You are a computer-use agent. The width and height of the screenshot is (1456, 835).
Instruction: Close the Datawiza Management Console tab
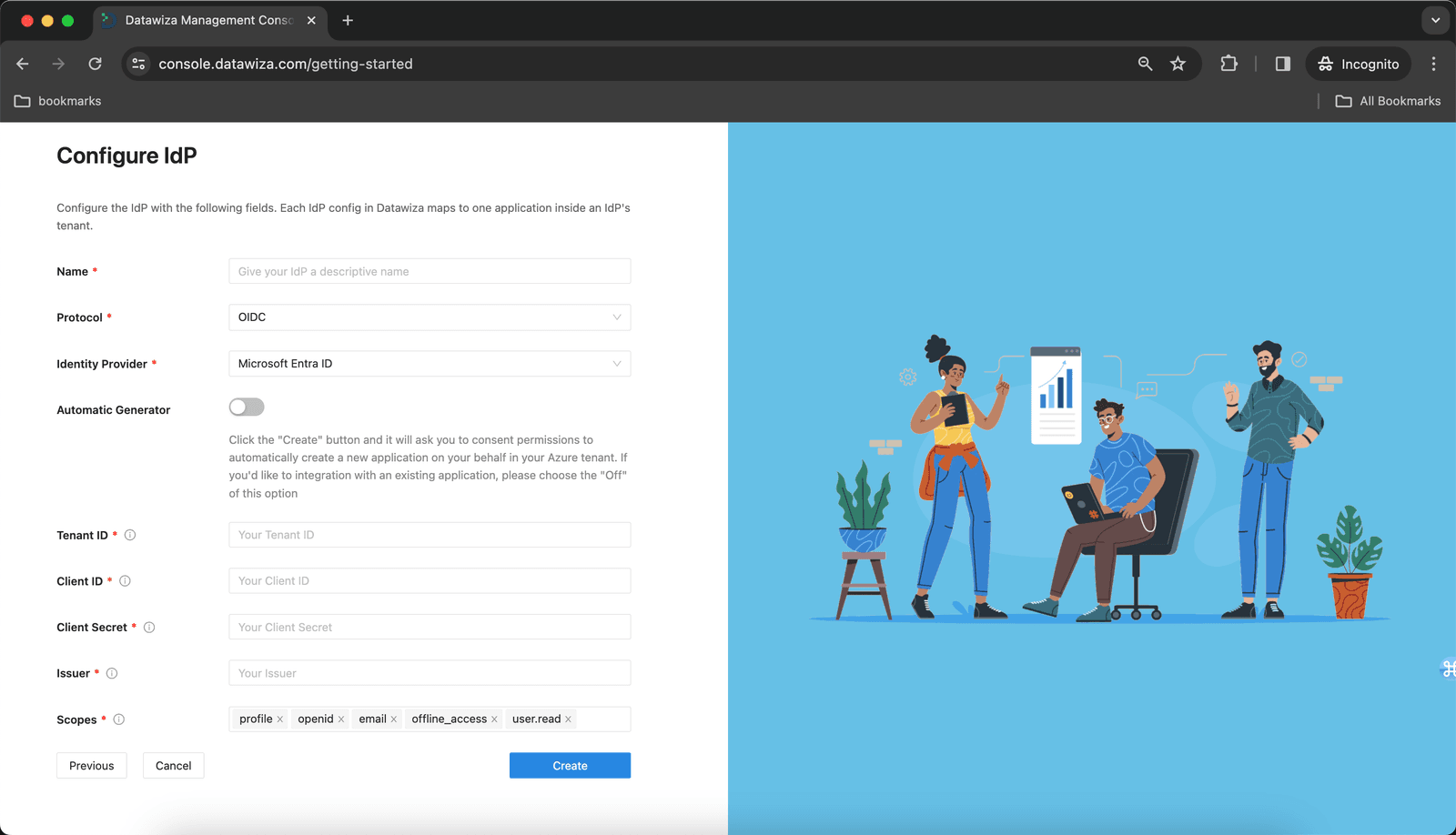tap(311, 20)
